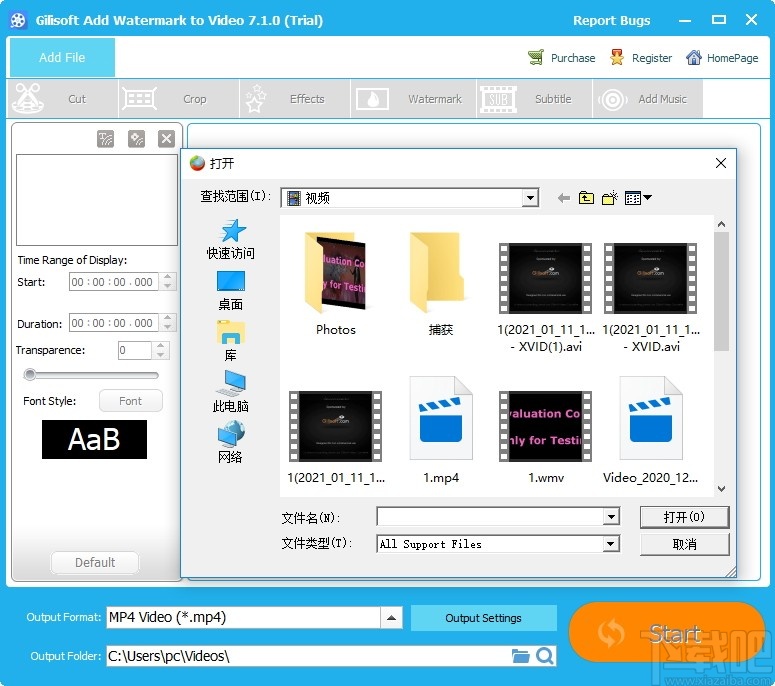Image resolution: width=775 pixels, height=686 pixels.
Task: Select the Cut scissors tool
Action: click(x=28, y=98)
